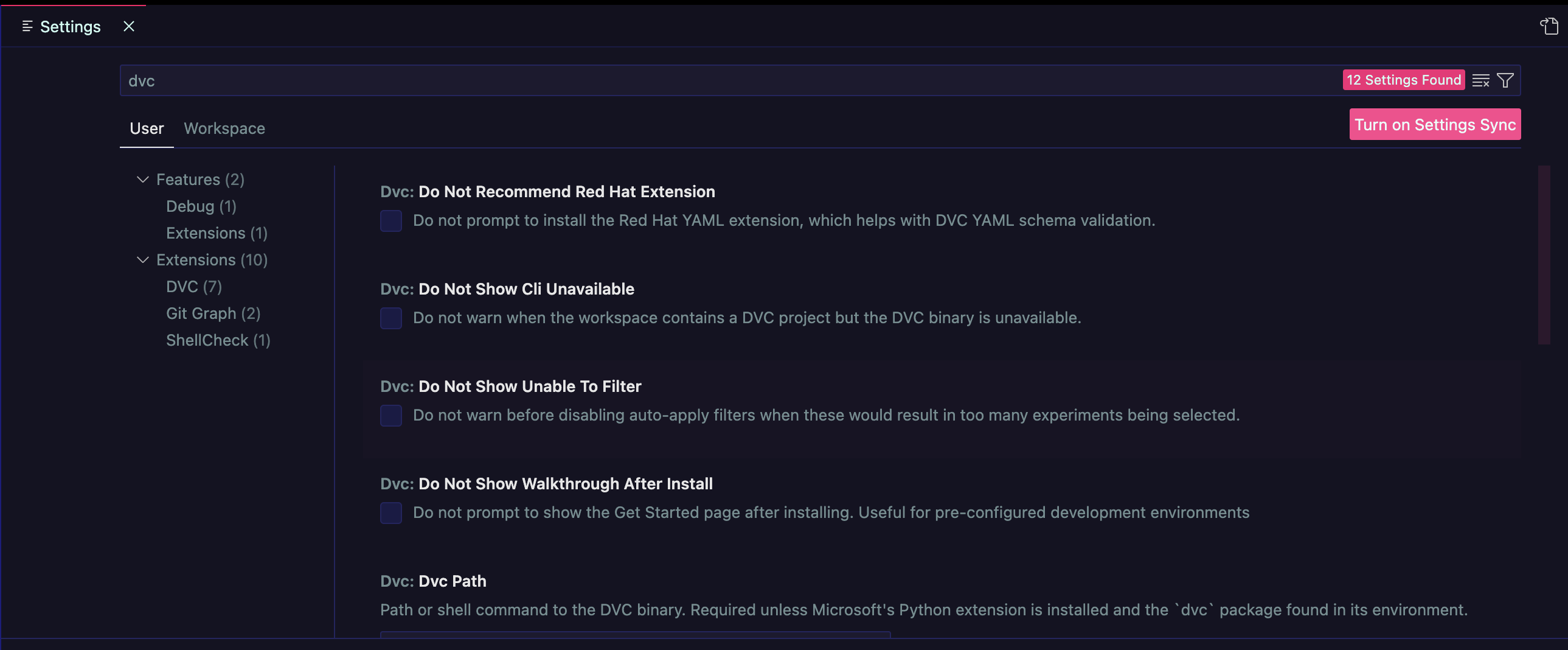Select the Features (2) tree label
The width and height of the screenshot is (1568, 650).
point(200,179)
